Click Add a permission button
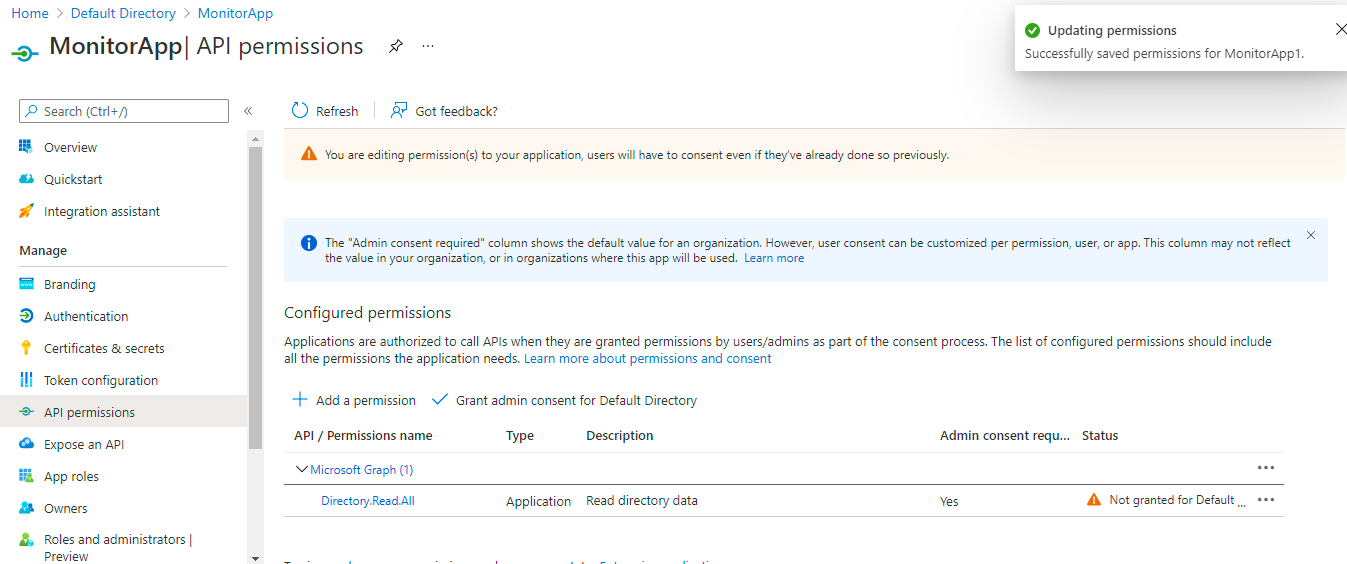1347x564 pixels. point(354,400)
